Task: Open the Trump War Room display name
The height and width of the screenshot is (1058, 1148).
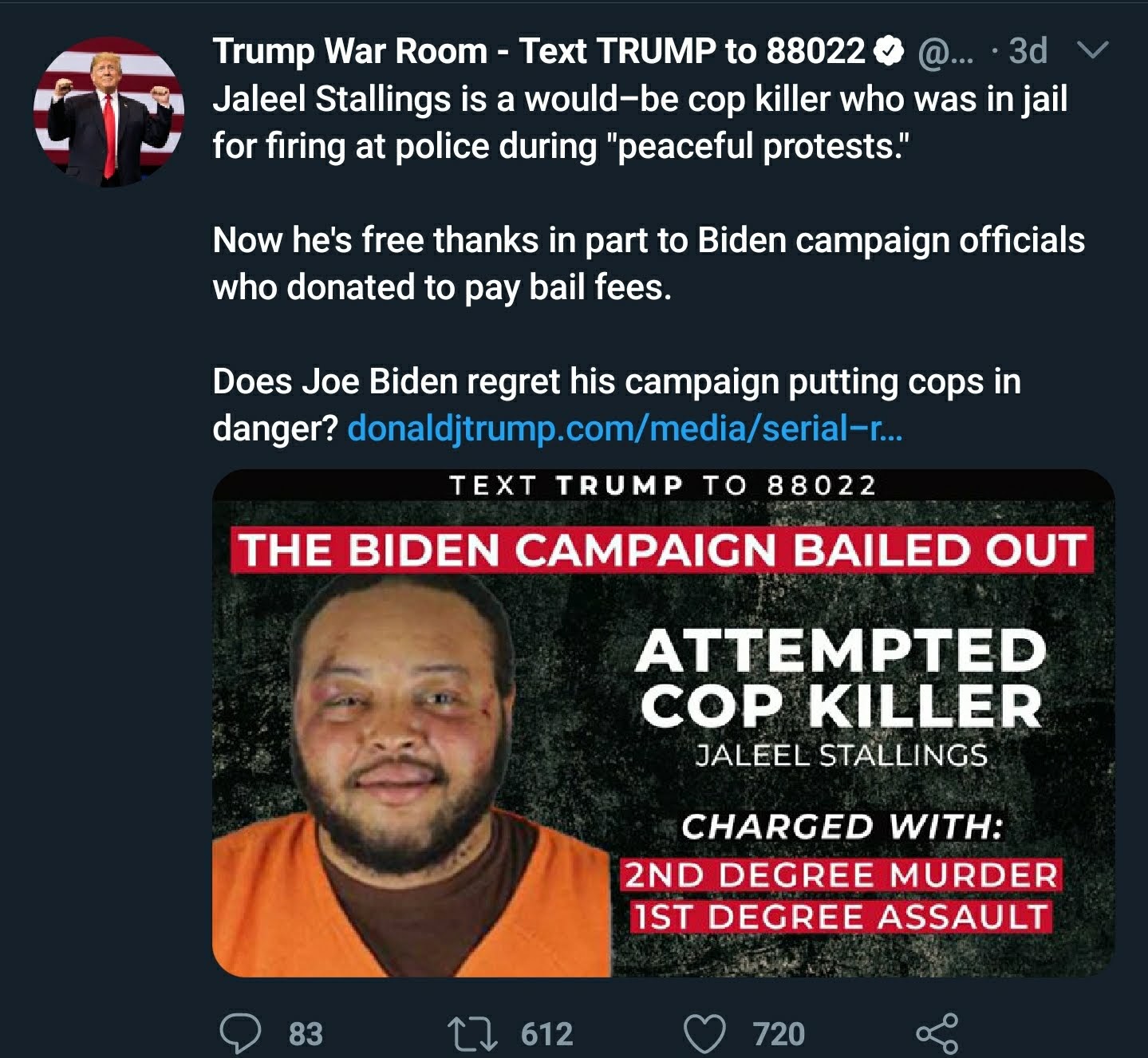Action: 538,51
